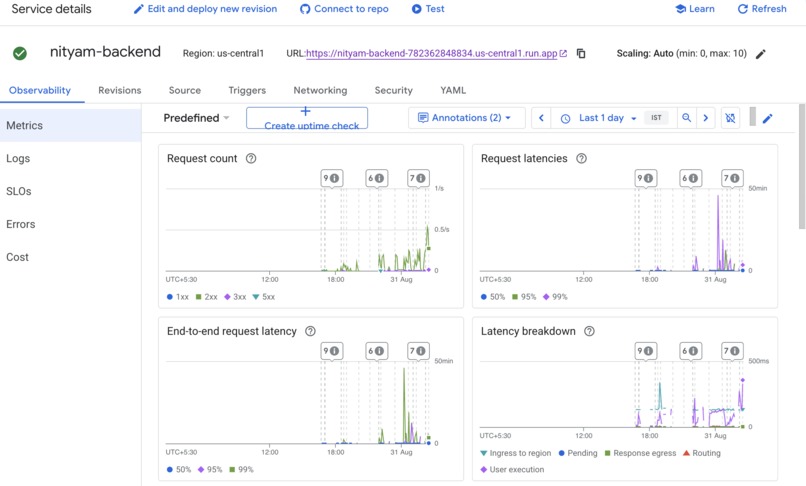
Task: Open SLOs in the sidebar
Action: (x=70, y=191)
